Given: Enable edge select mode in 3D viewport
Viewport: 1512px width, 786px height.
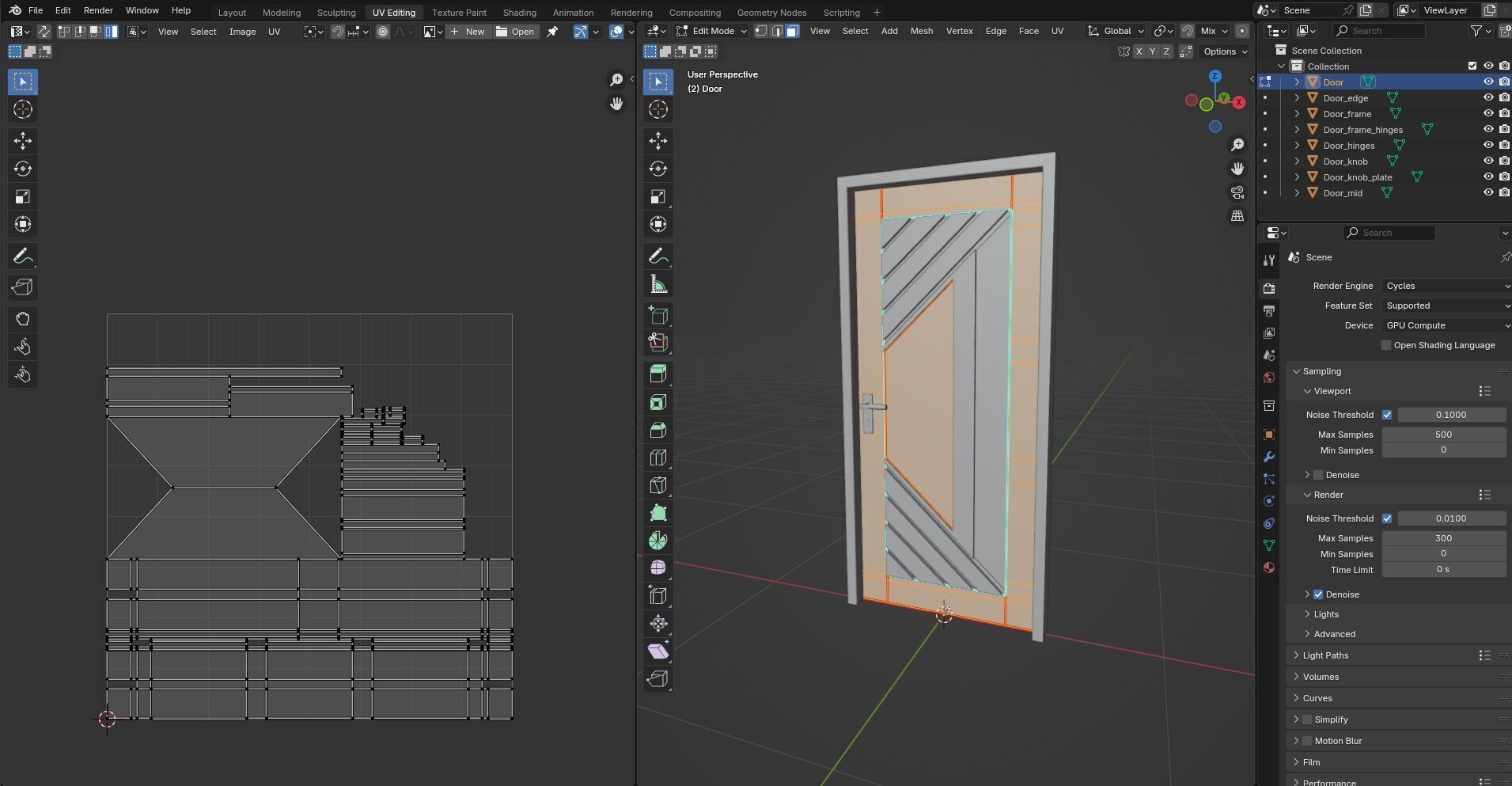Looking at the screenshot, I should 777,31.
